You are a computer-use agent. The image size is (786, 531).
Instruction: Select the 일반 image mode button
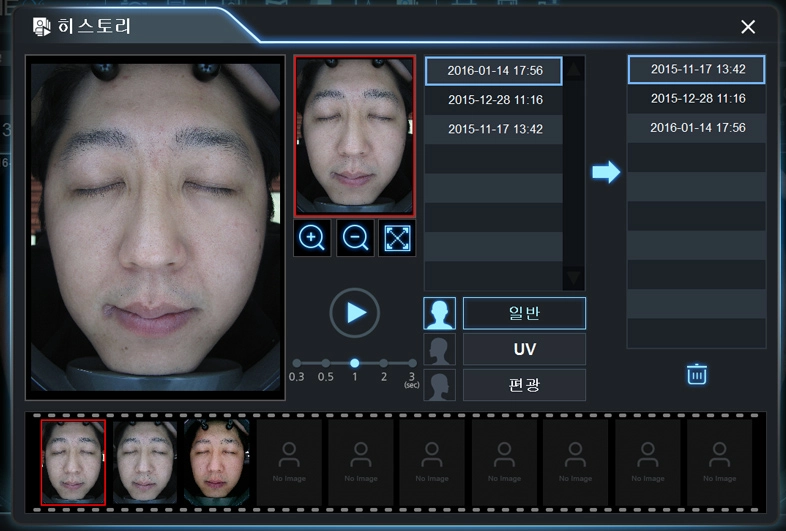[x=524, y=314]
